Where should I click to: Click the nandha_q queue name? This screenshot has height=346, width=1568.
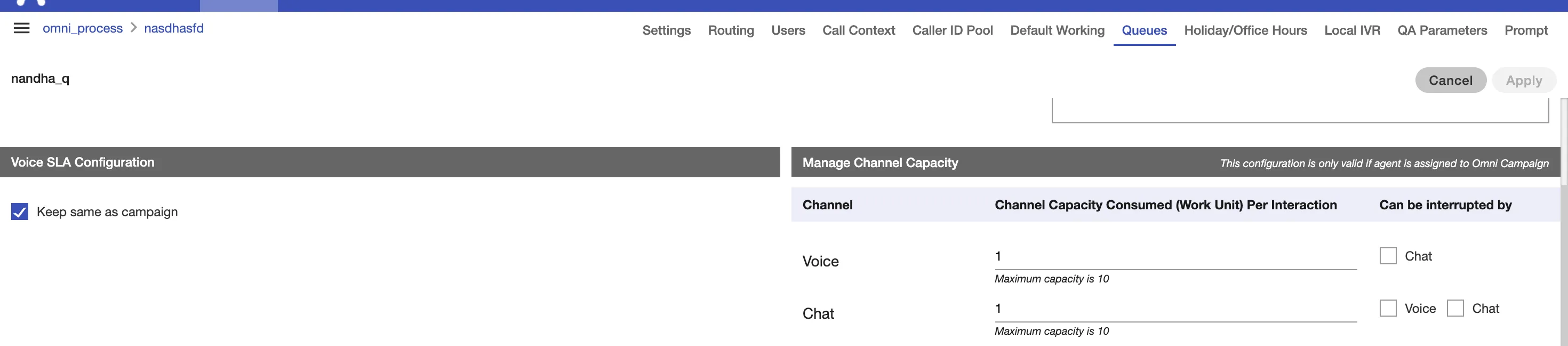tap(40, 78)
